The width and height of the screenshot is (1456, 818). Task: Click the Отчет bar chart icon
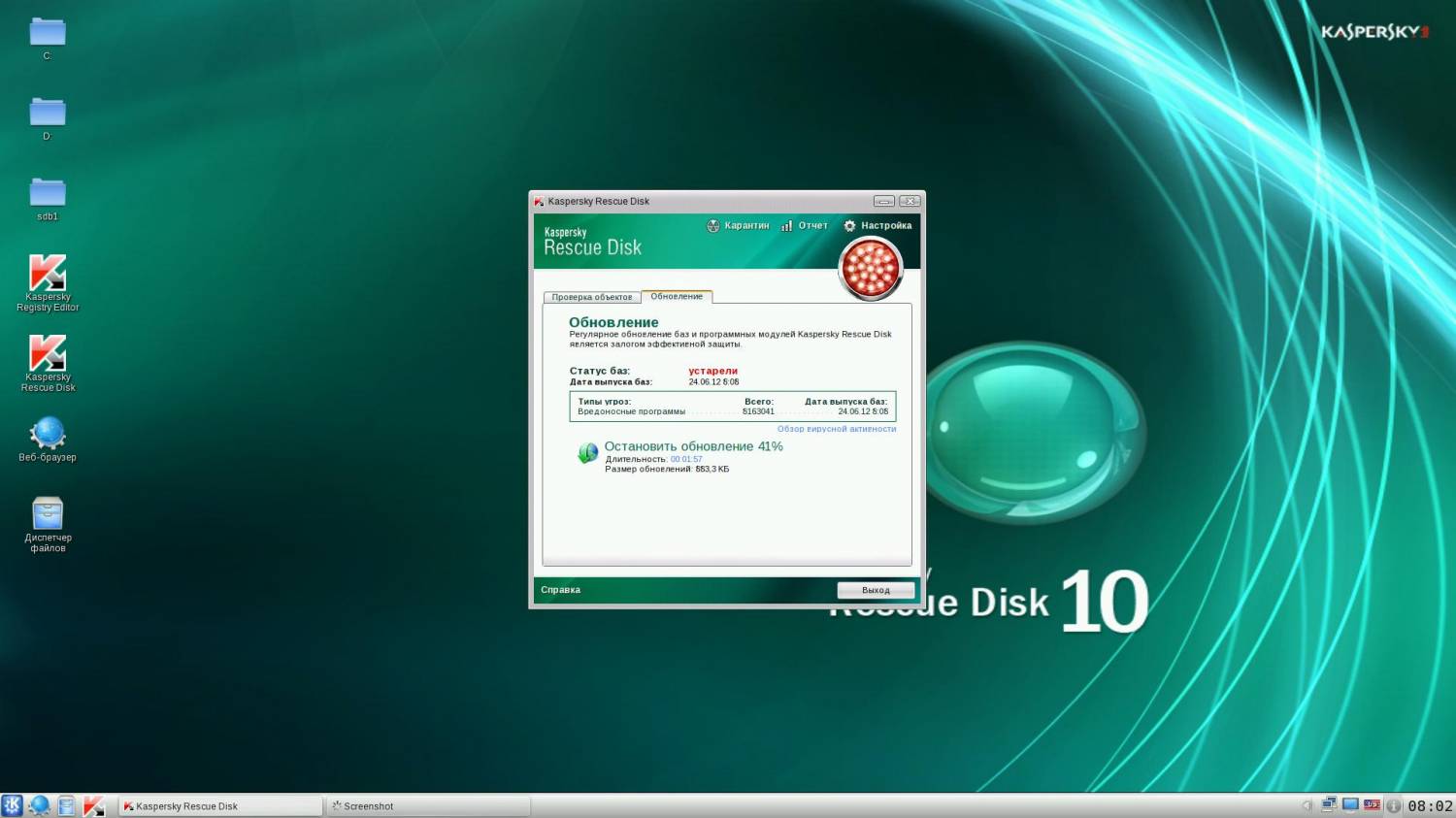pyautogui.click(x=786, y=225)
